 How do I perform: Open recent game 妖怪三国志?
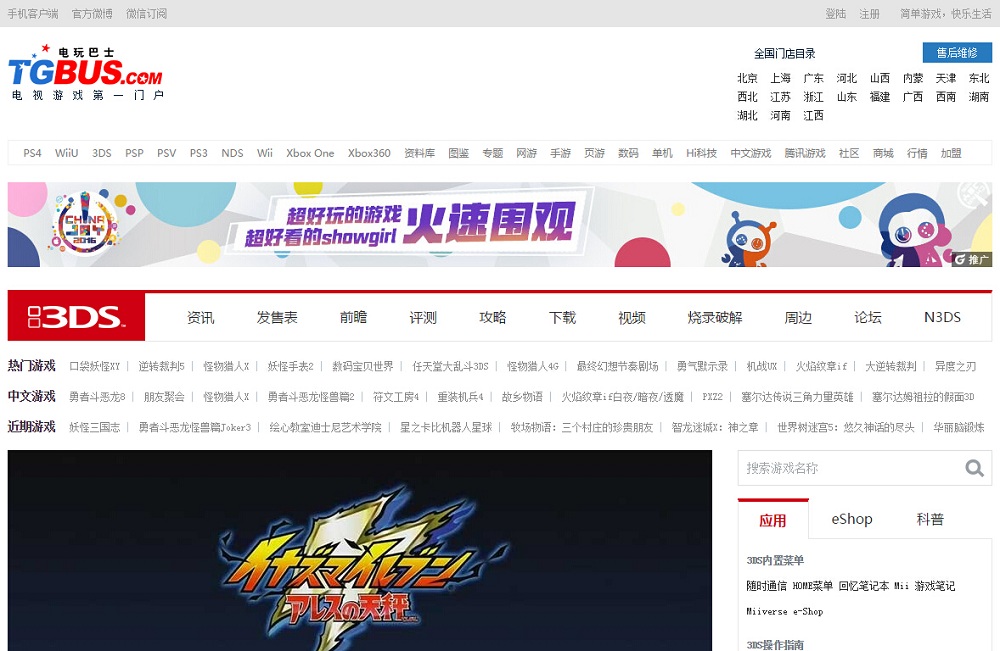point(94,427)
